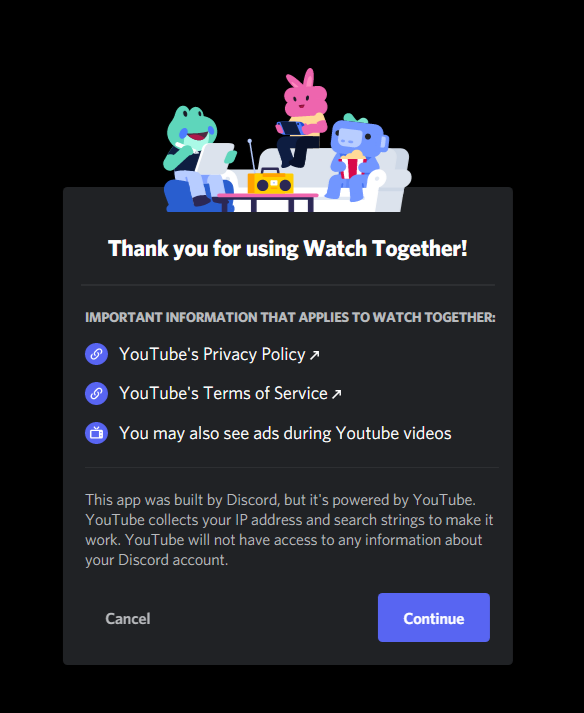Click the Thank you for using Watch Together heading
The width and height of the screenshot is (584, 713).
click(x=288, y=248)
